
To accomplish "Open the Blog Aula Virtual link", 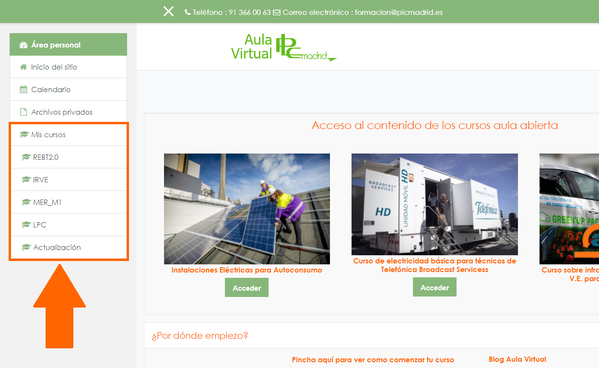I will 517,359.
